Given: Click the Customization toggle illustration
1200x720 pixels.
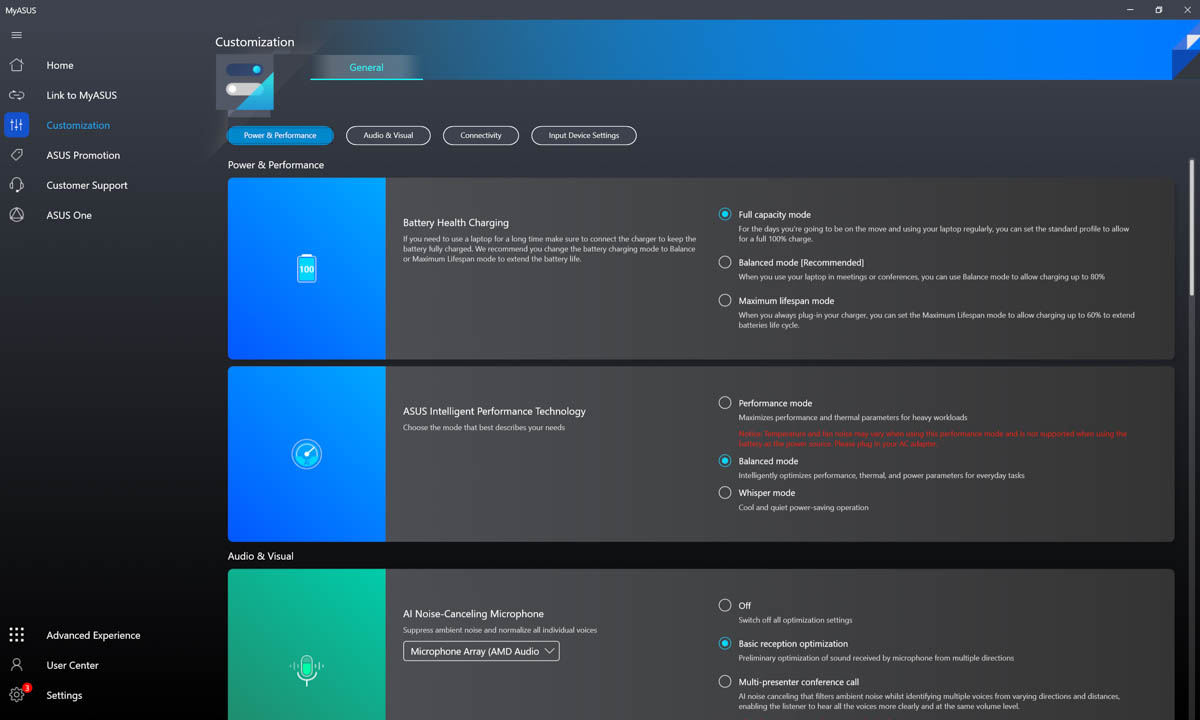Looking at the screenshot, I should click(245, 84).
